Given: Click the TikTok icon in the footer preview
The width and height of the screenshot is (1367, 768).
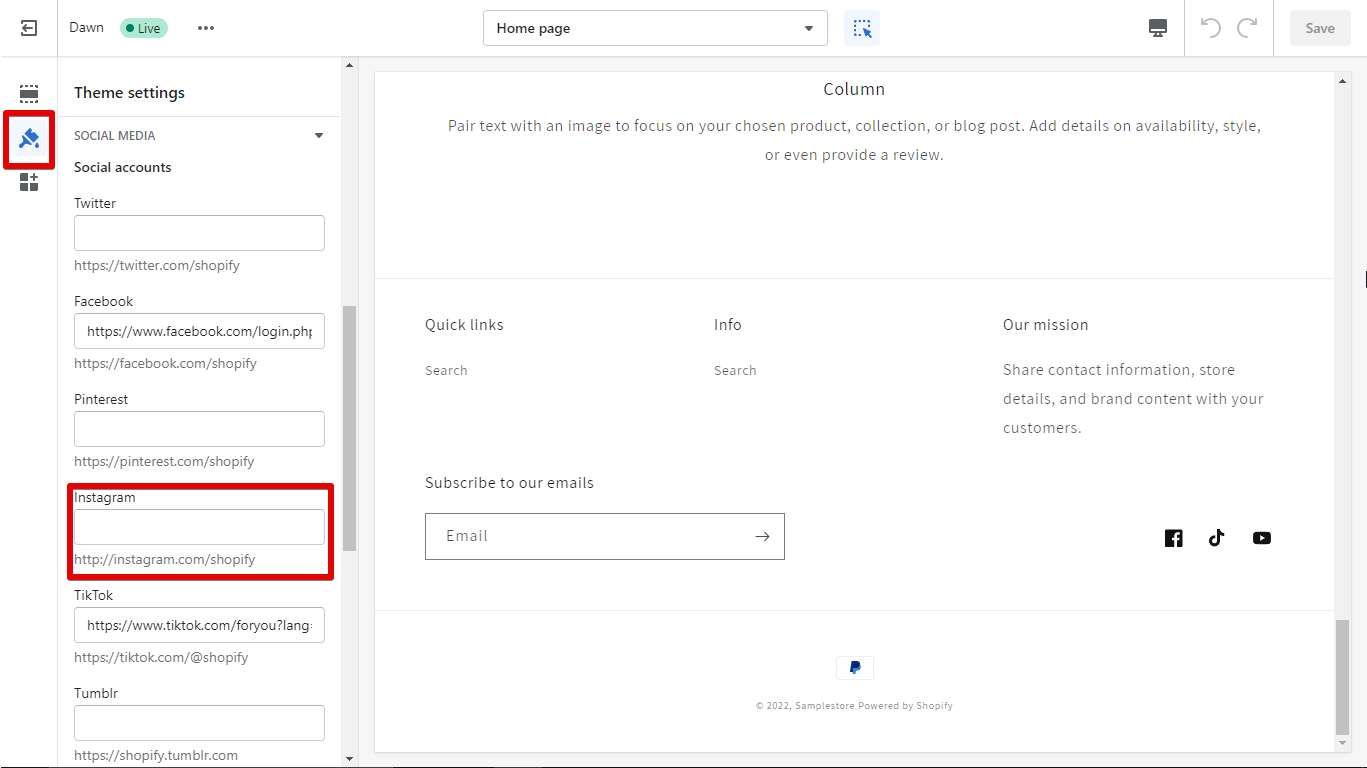Looking at the screenshot, I should point(1217,537).
